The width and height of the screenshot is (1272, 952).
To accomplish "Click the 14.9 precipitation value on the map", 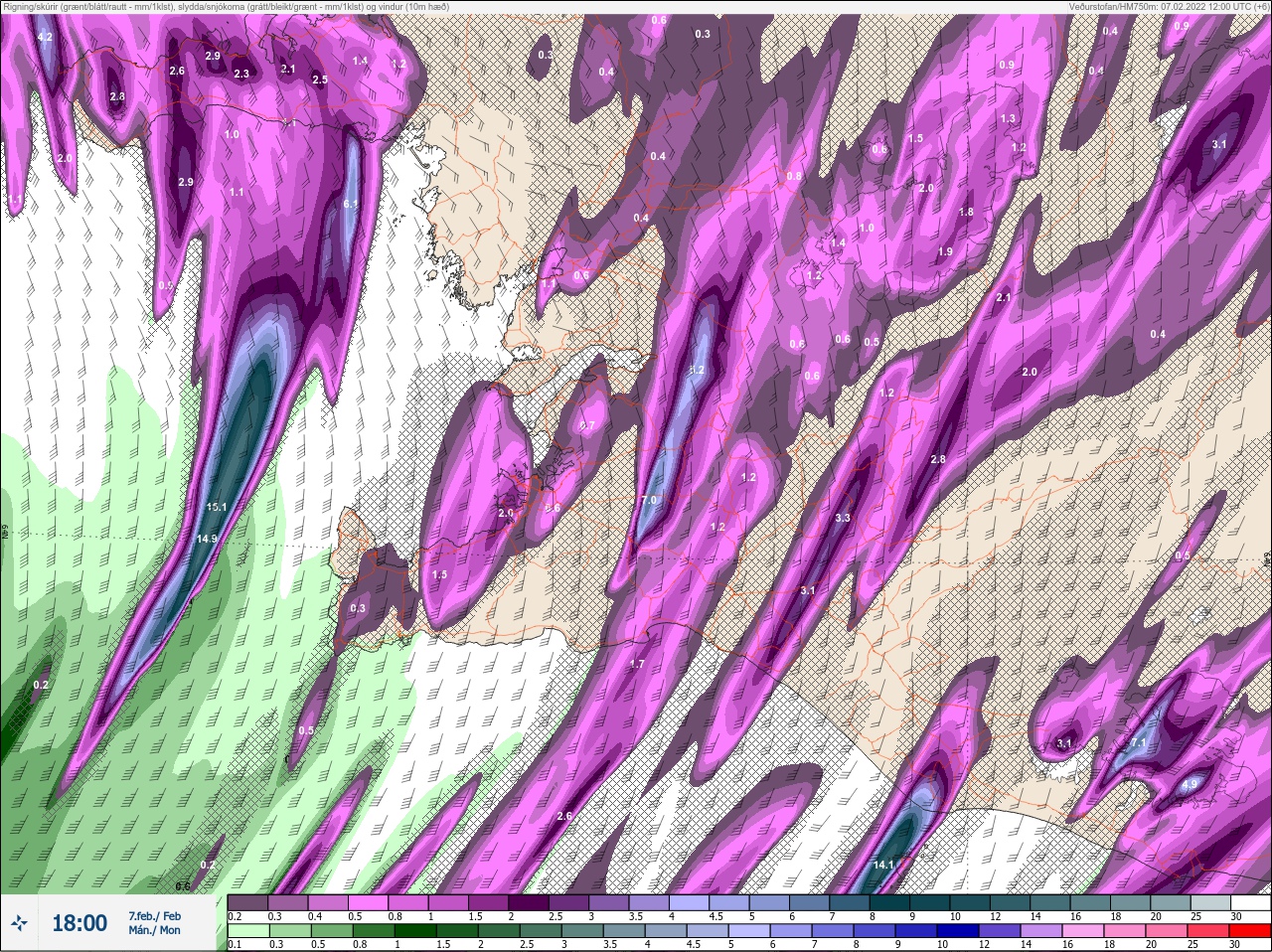I will [207, 539].
